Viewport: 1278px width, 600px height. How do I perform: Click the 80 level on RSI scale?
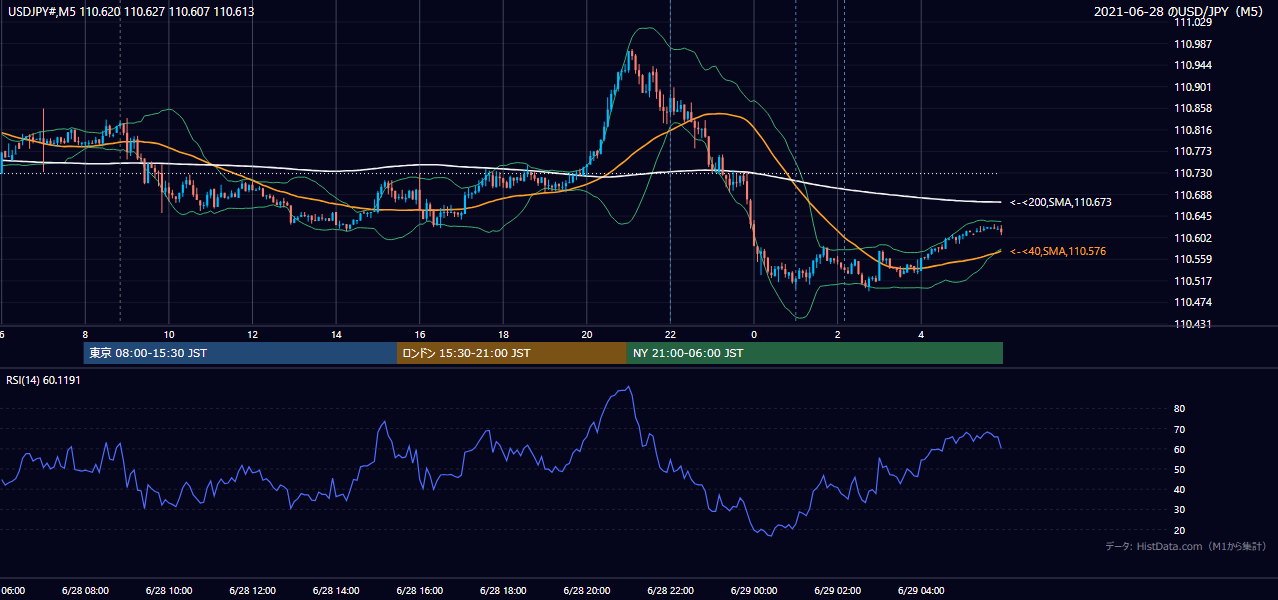(x=1180, y=409)
